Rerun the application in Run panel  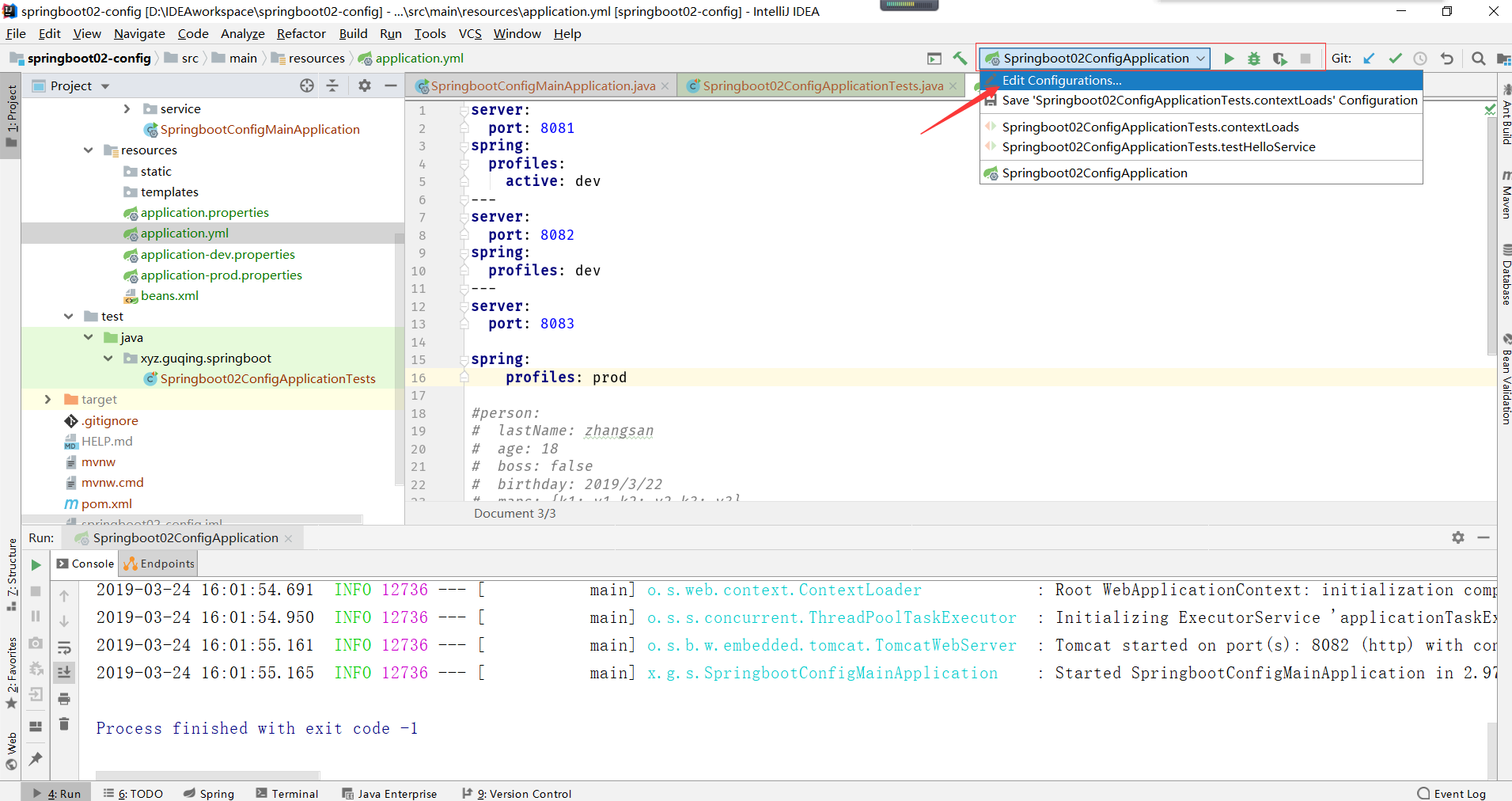tap(36, 565)
